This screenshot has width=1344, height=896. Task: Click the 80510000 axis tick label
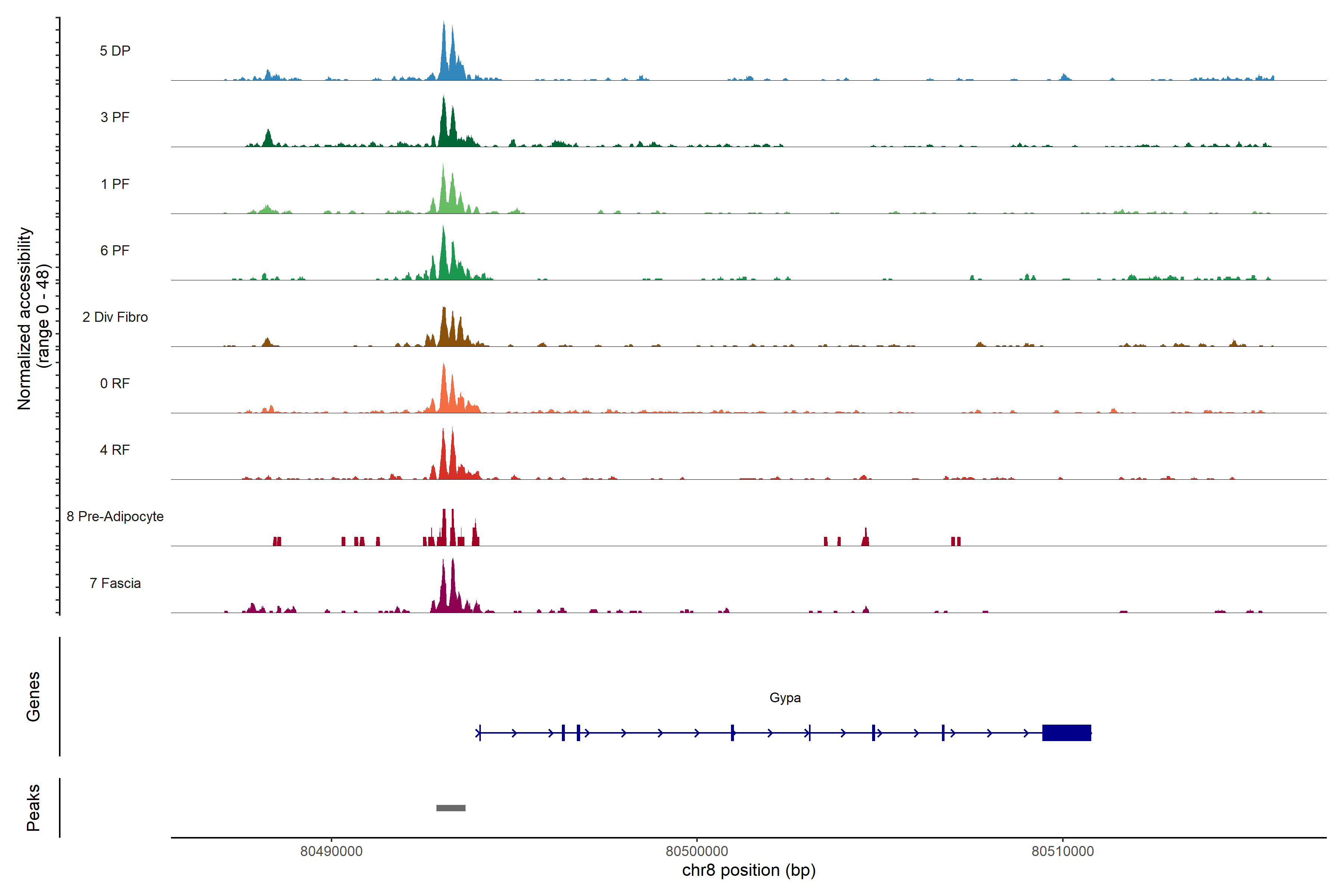(x=1062, y=851)
